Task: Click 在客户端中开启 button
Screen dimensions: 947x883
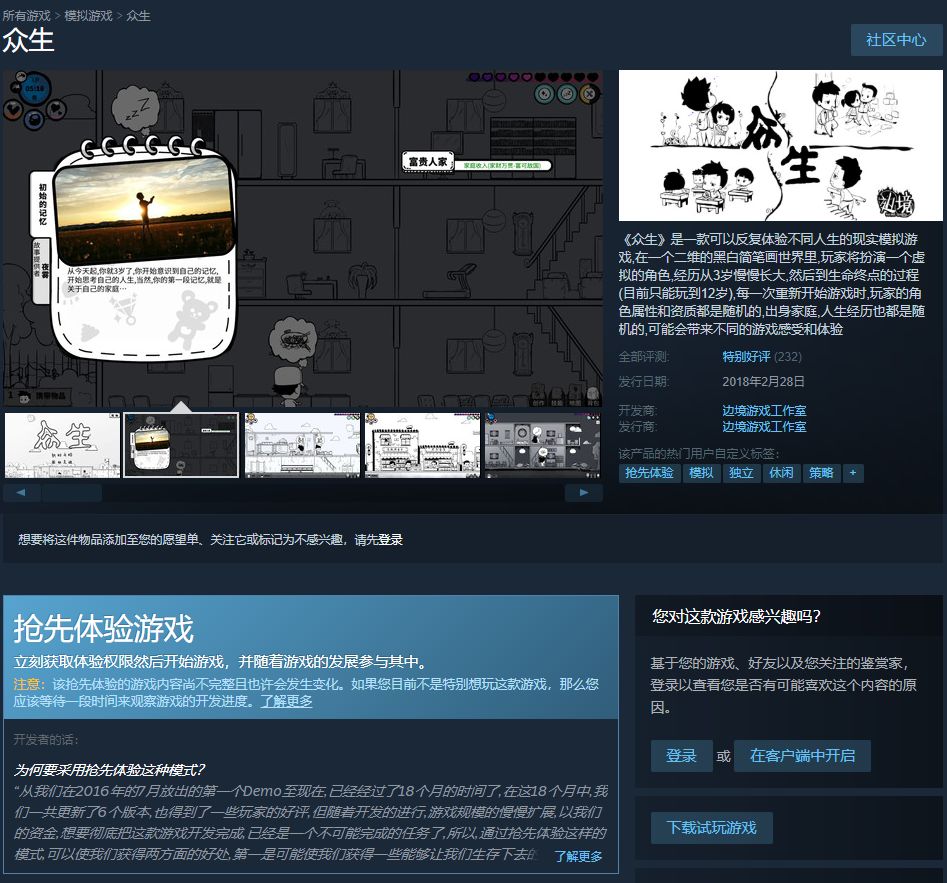Action: 802,756
